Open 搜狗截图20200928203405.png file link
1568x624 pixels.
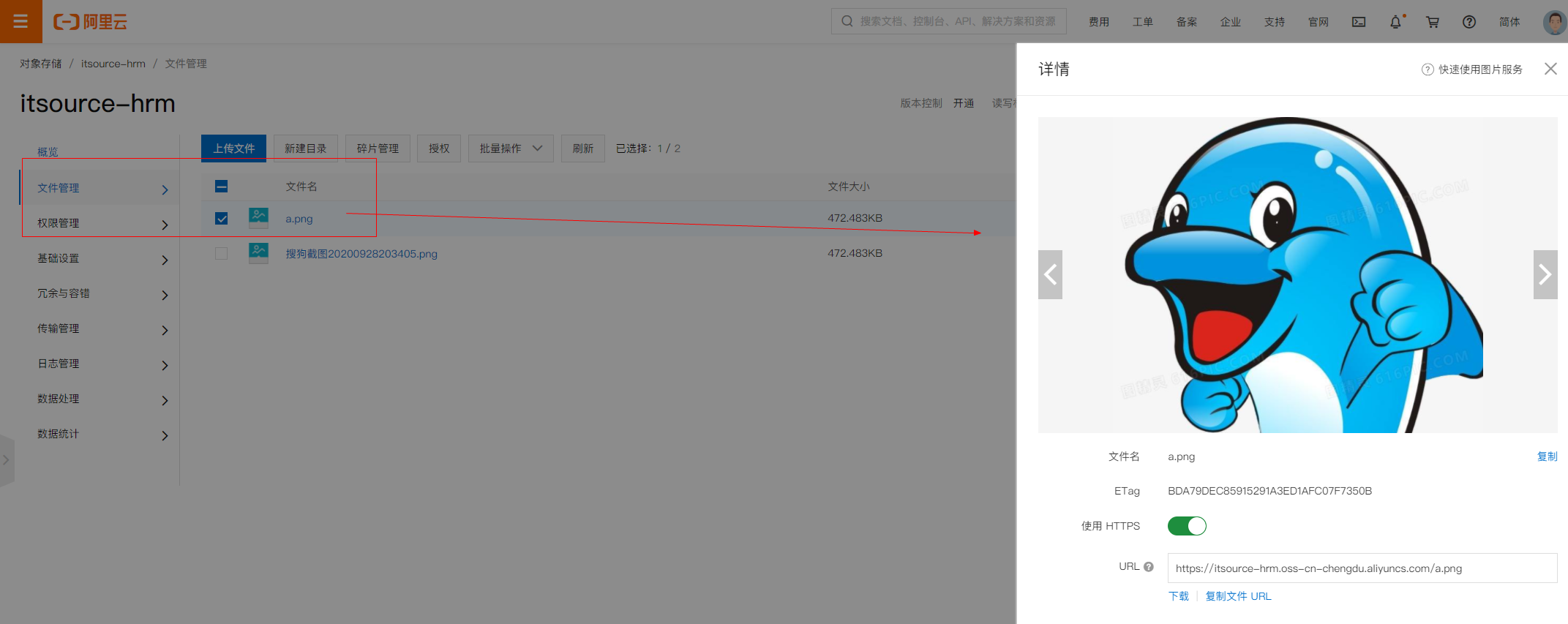pos(361,254)
